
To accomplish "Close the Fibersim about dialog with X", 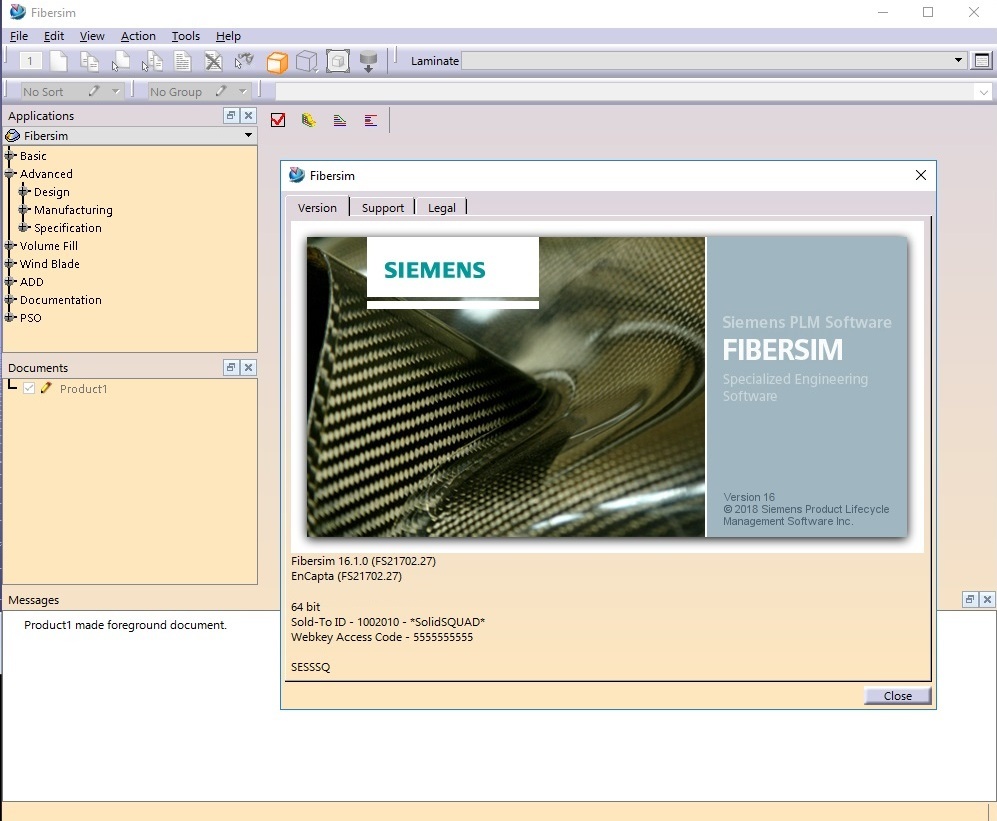I will click(920, 175).
